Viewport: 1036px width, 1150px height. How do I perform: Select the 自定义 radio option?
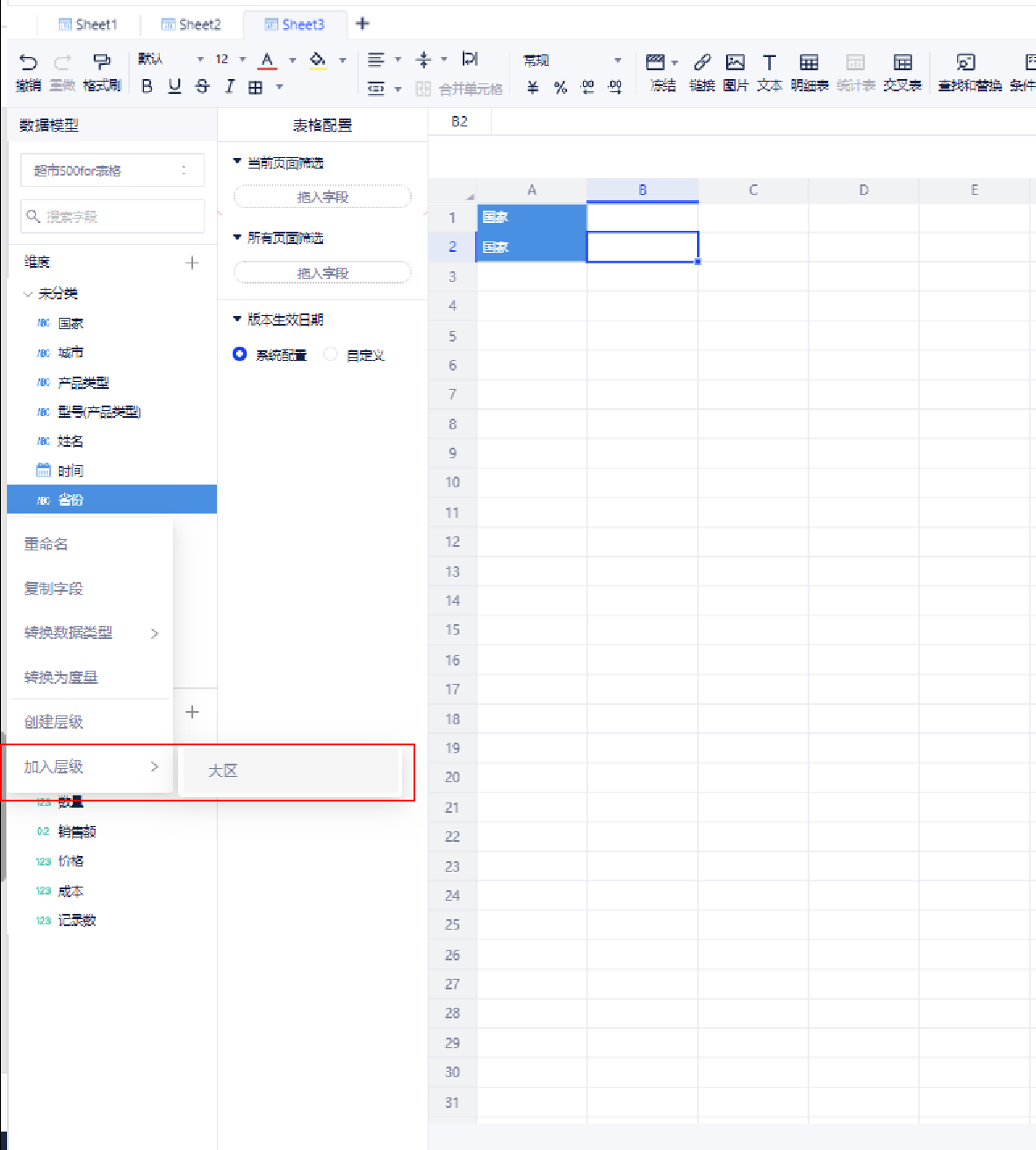pos(331,354)
